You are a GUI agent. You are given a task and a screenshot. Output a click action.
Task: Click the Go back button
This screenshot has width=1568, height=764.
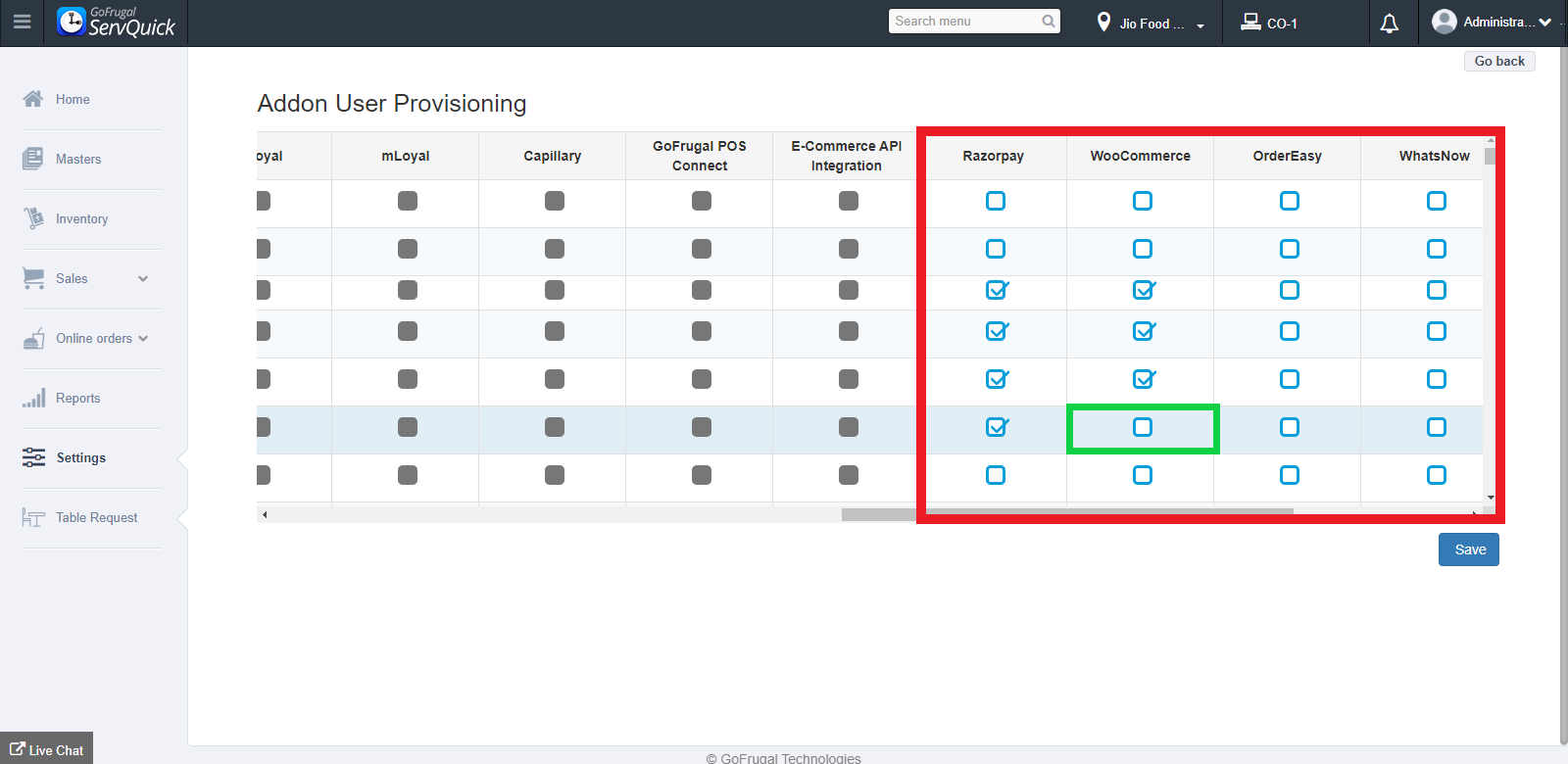tap(1499, 61)
